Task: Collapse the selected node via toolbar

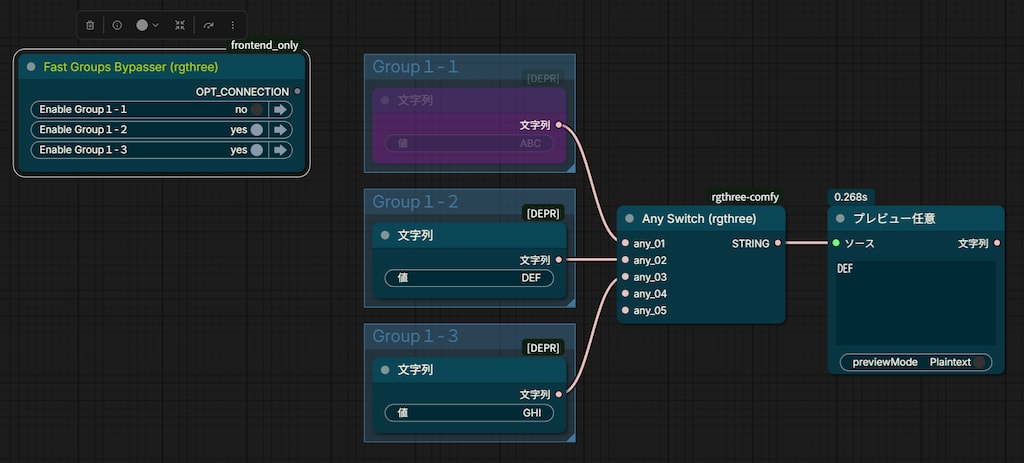Action: point(180,25)
